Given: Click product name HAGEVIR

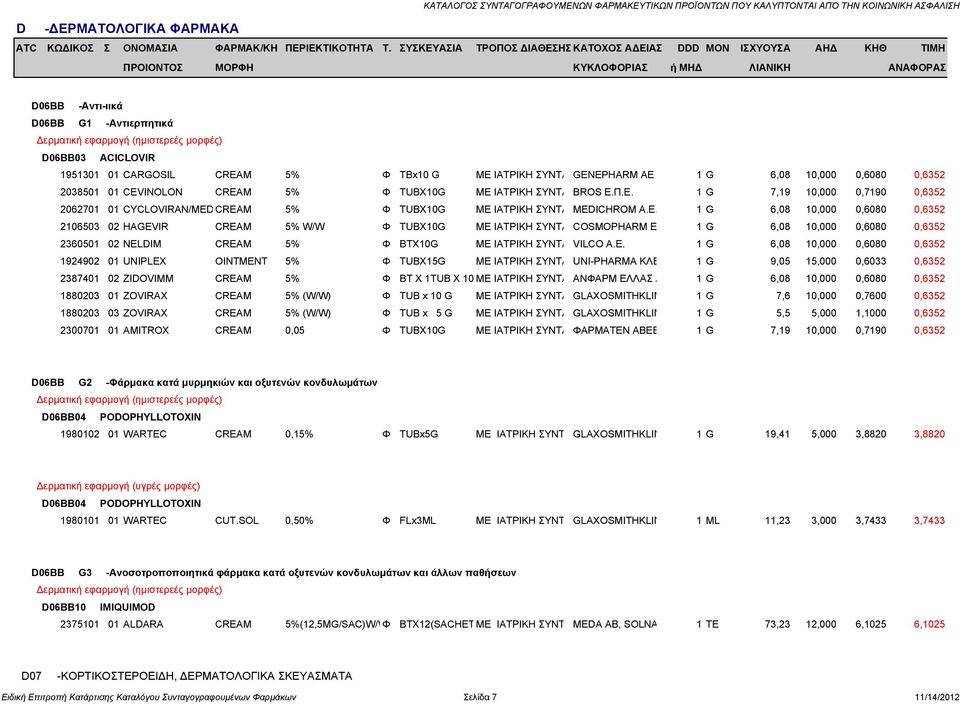Looking at the screenshot, I should pos(145,227).
